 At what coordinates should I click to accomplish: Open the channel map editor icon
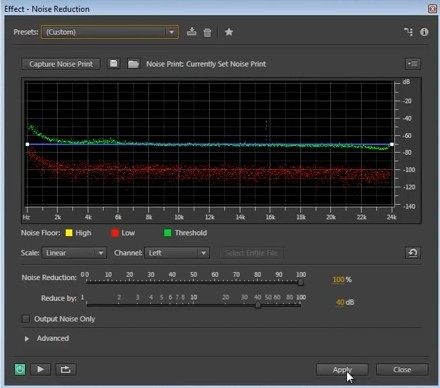(x=408, y=32)
